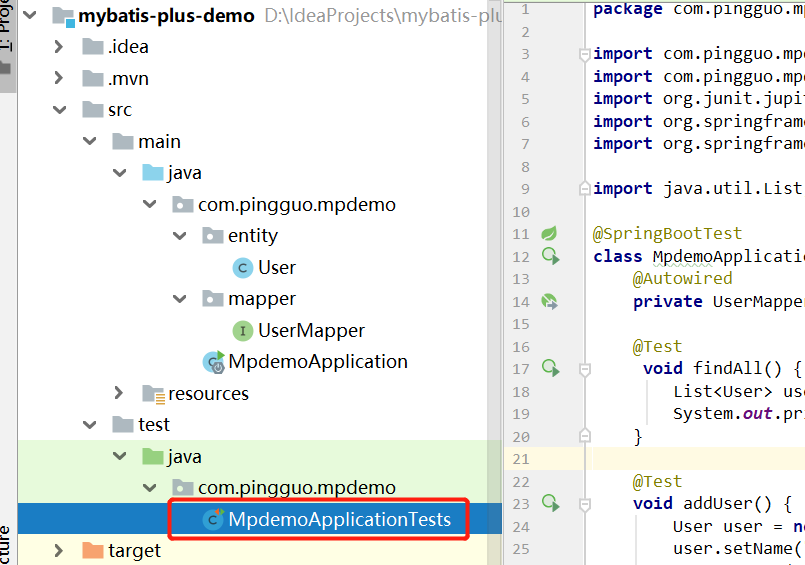Click the findAll method name
The image size is (805, 565).
(x=727, y=368)
